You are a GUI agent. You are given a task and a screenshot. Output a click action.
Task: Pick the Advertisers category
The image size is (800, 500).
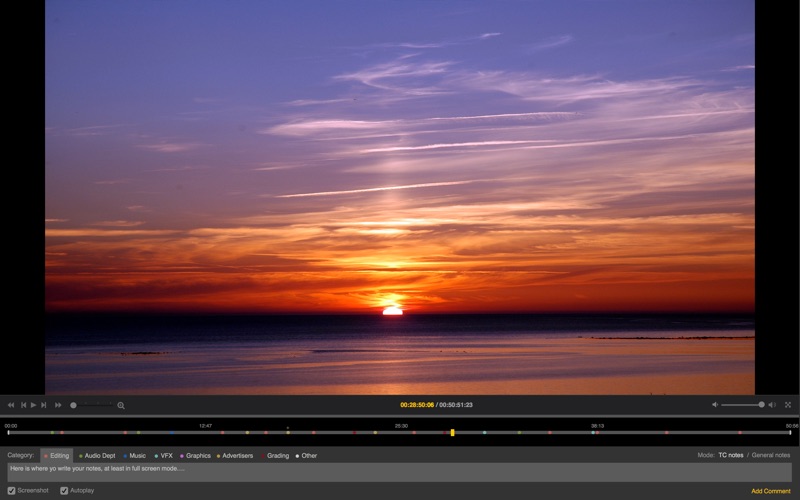pyautogui.click(x=235, y=456)
